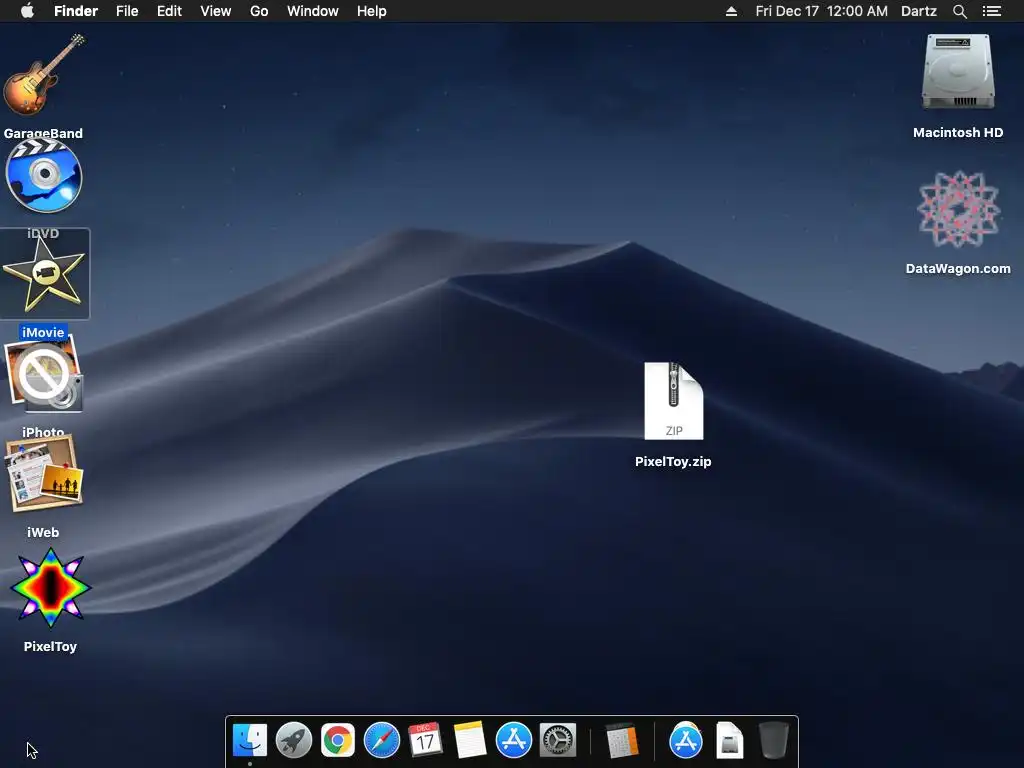1024x768 pixels.
Task: Open Spotlight search magnifier icon
Action: click(x=959, y=11)
